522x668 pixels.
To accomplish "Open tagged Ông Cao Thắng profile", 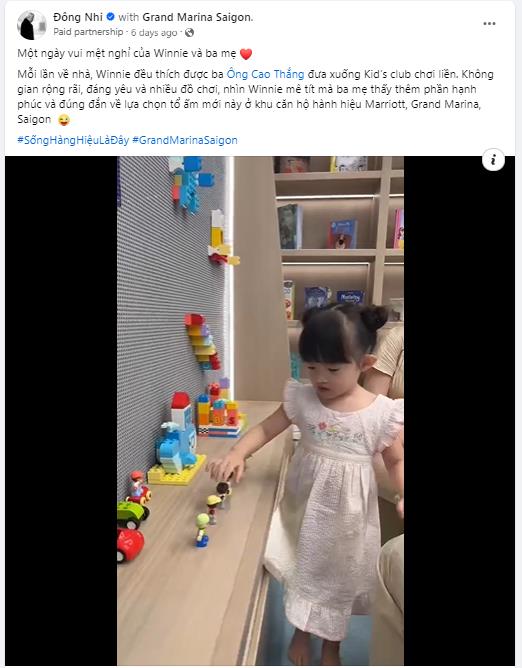I will 265,74.
